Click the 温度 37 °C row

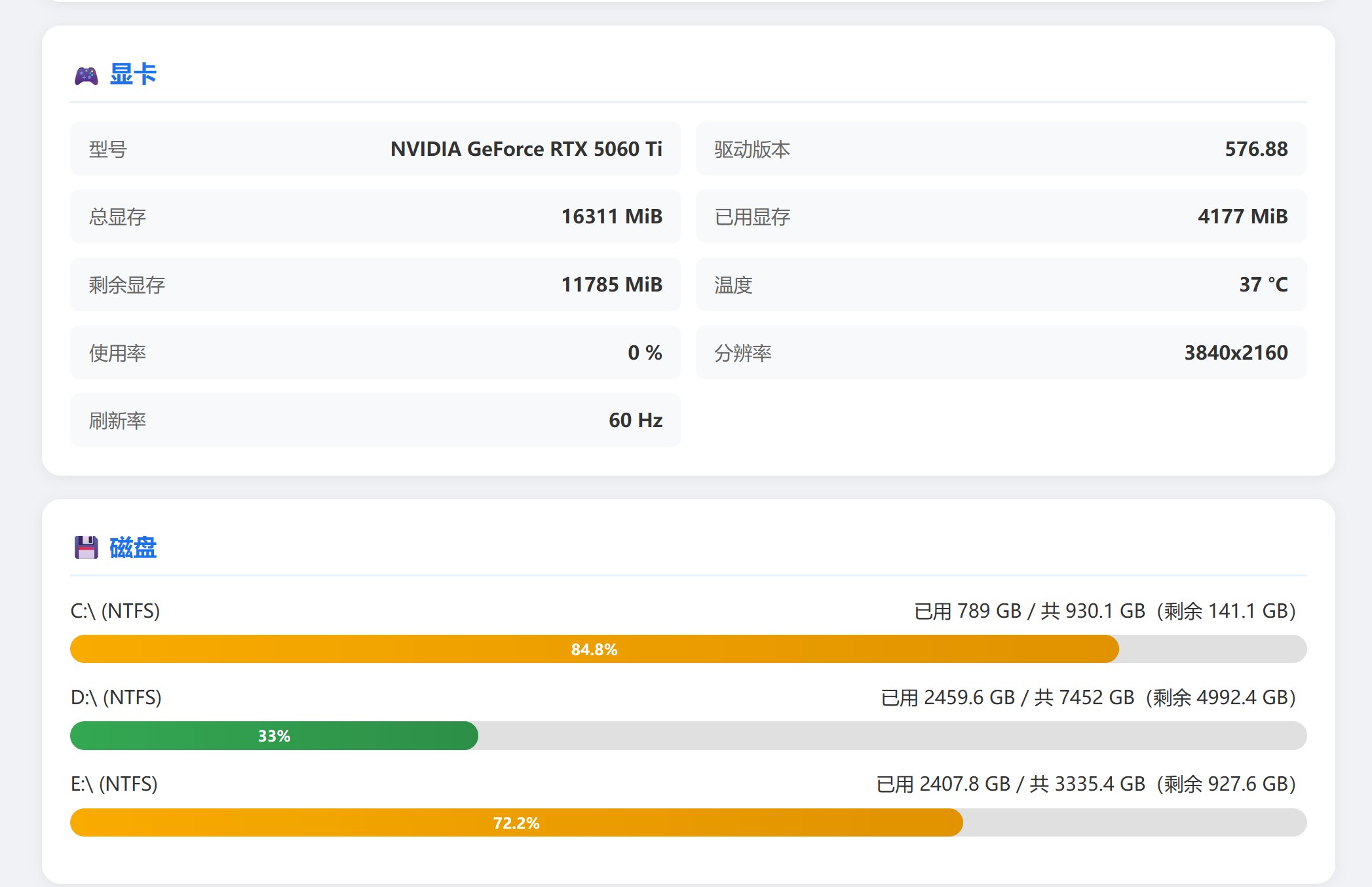[x=1000, y=285]
